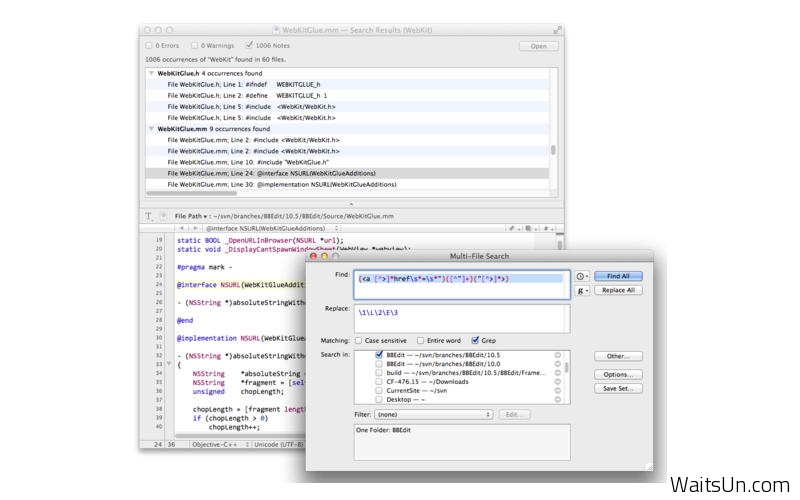
Task: Select result Line 30 @implementation row
Action: [347, 185]
